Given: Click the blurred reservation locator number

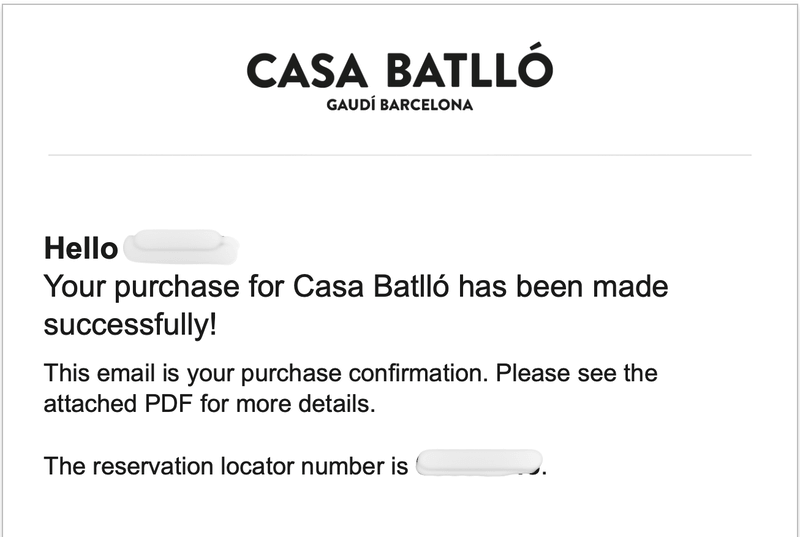Looking at the screenshot, I should coord(478,463).
